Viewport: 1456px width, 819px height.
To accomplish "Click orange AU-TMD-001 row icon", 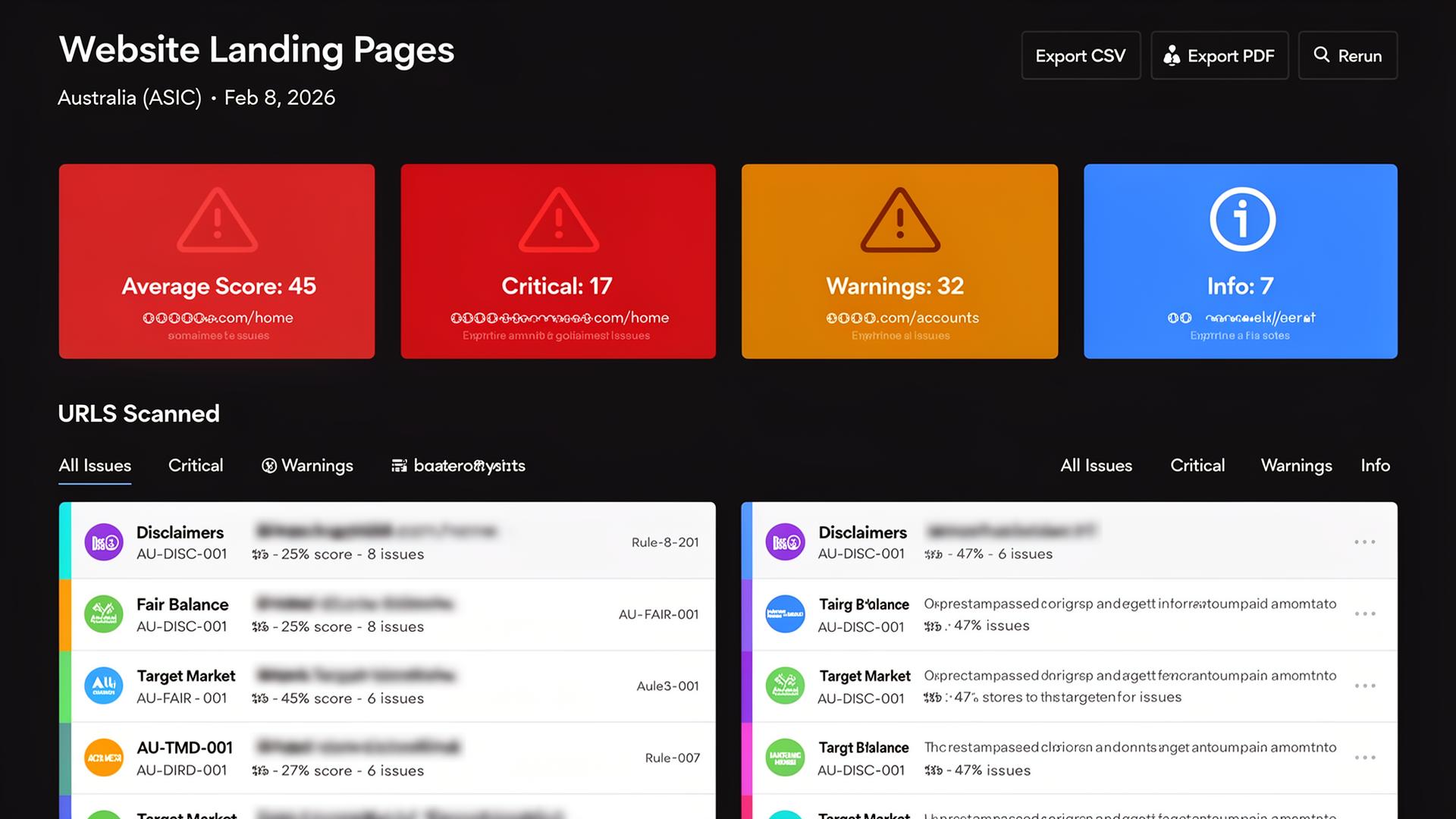I will tap(103, 758).
